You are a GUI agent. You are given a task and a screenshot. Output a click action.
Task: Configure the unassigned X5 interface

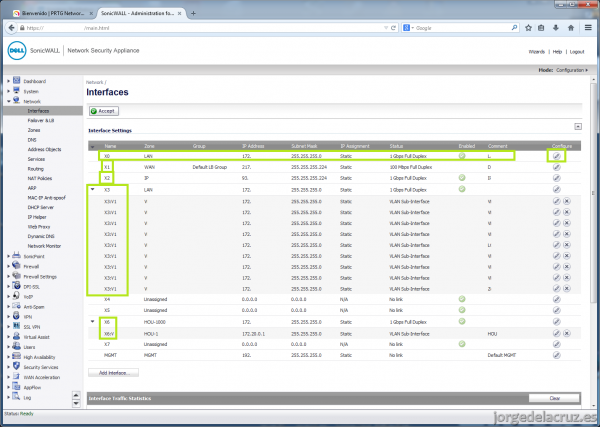(x=556, y=310)
